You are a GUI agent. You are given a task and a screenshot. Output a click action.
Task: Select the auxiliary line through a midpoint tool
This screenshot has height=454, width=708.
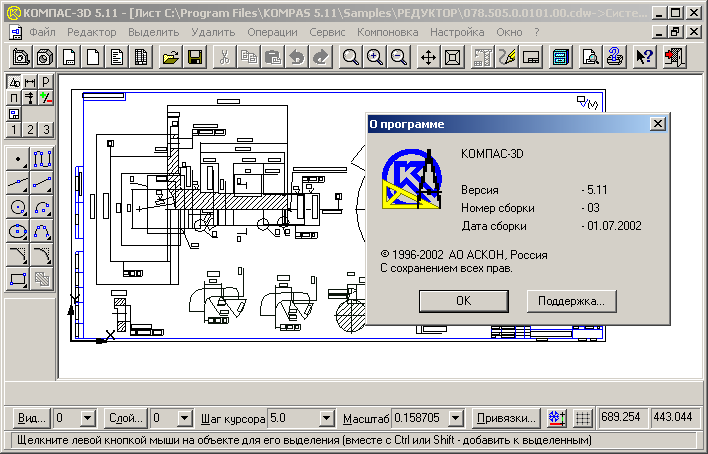click(x=18, y=183)
